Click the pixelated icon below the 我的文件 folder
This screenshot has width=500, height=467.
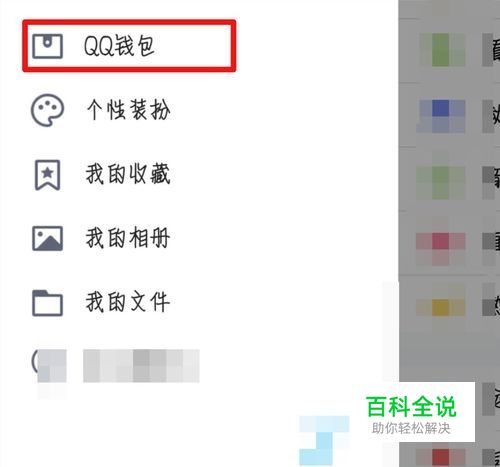[49, 365]
